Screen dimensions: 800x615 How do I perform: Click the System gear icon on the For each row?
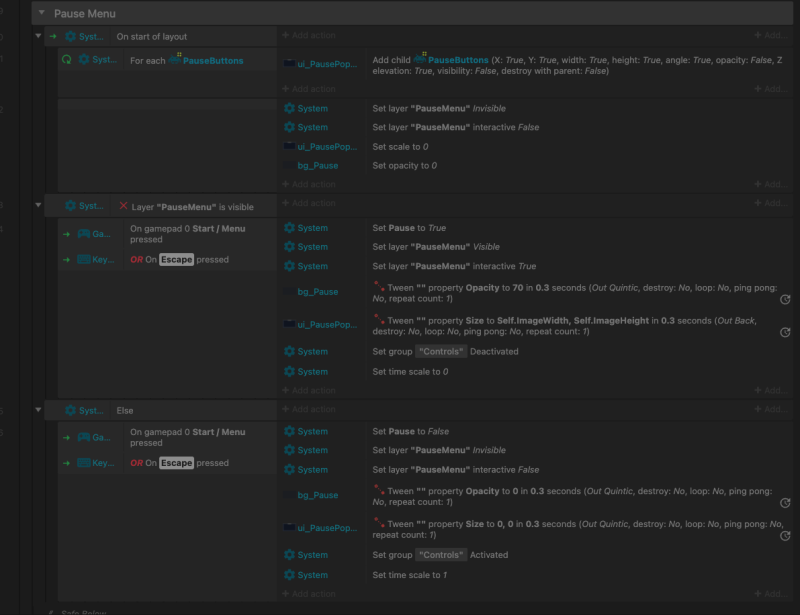click(x=84, y=59)
